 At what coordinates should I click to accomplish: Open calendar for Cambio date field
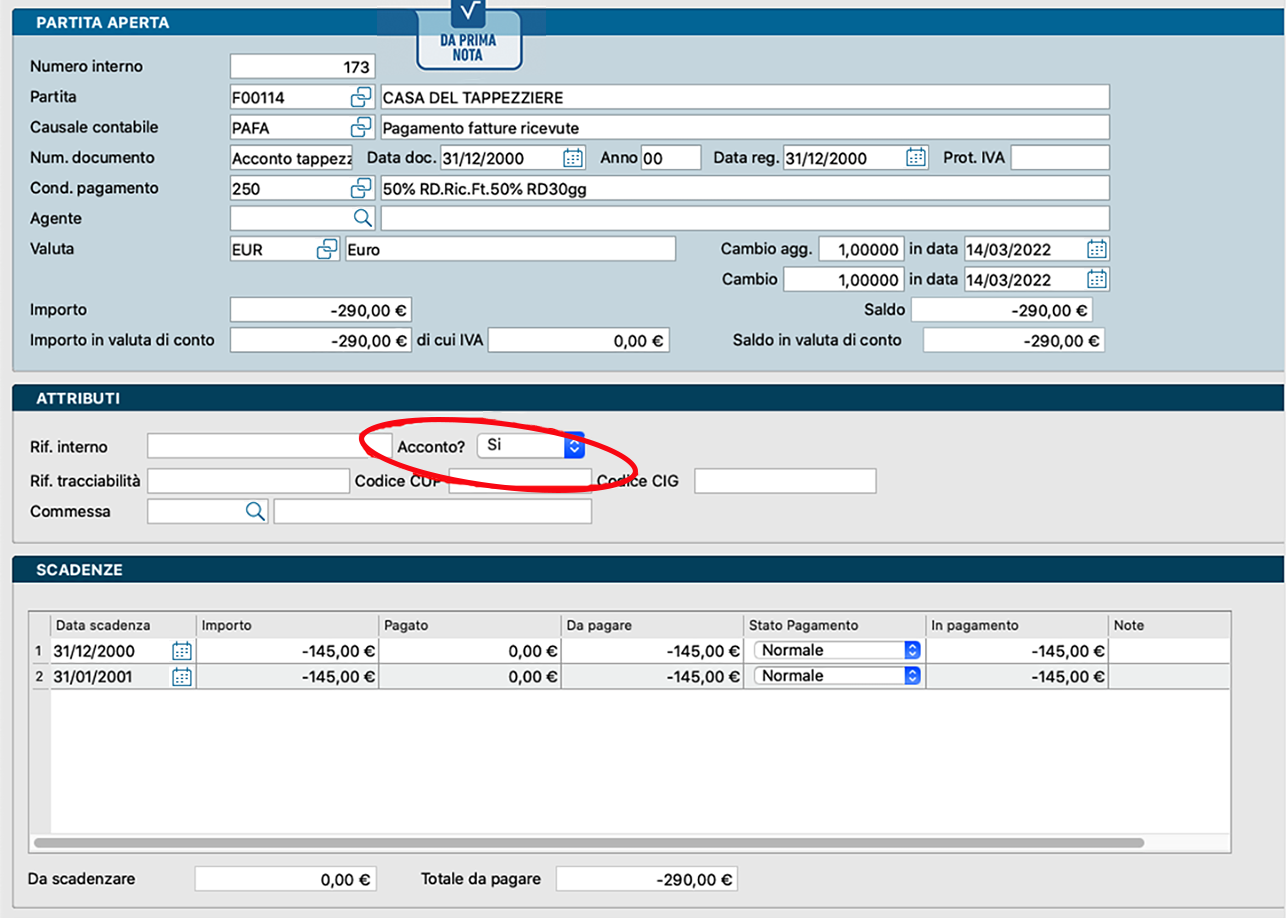click(x=1097, y=279)
